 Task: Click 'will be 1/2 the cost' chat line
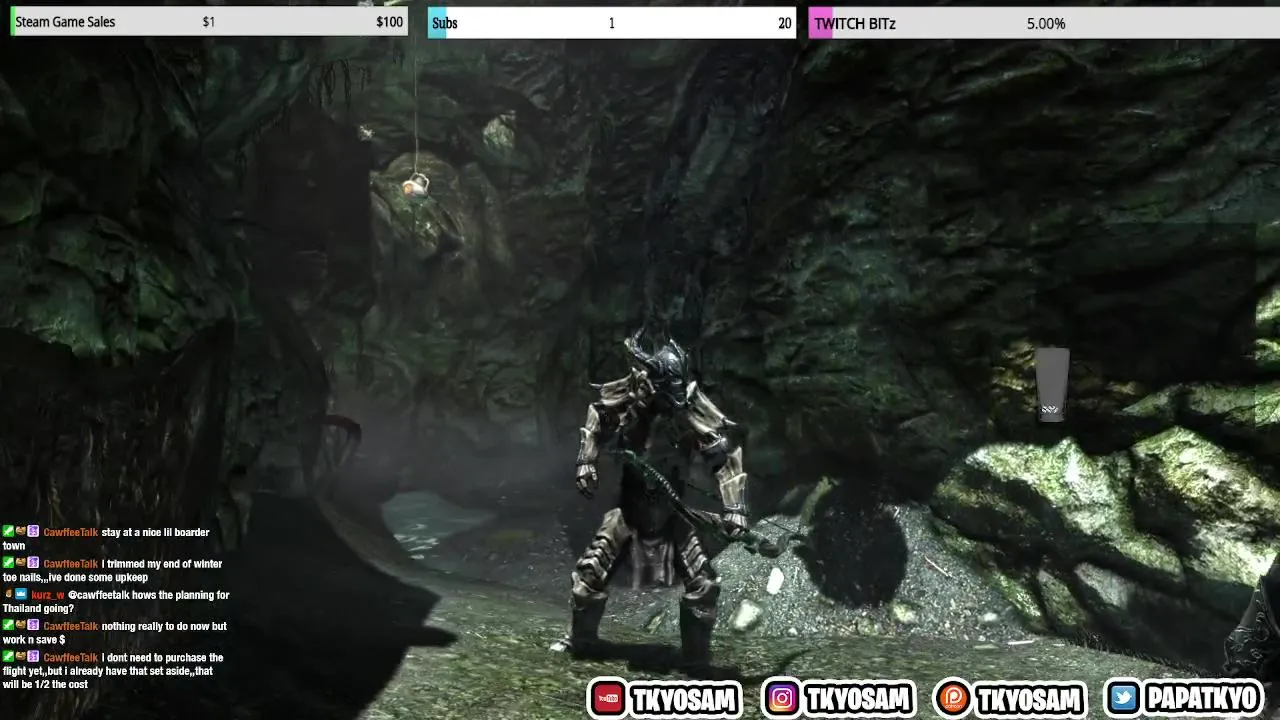45,684
